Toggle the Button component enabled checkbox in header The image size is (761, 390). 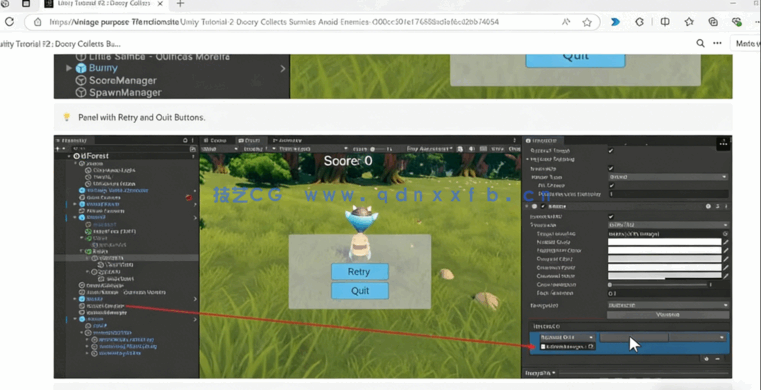pyautogui.click(x=543, y=206)
